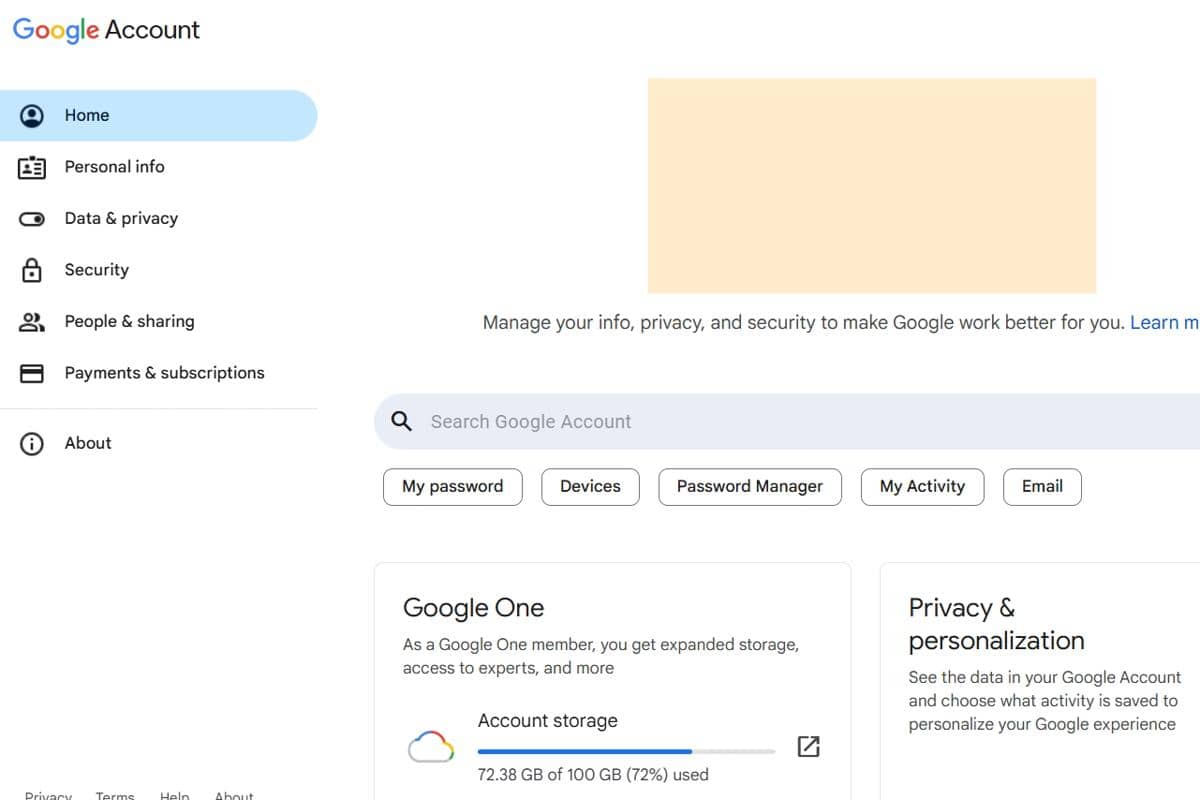This screenshot has height=800, width=1200.
Task: Select Personal info in the sidebar
Action: tap(114, 167)
